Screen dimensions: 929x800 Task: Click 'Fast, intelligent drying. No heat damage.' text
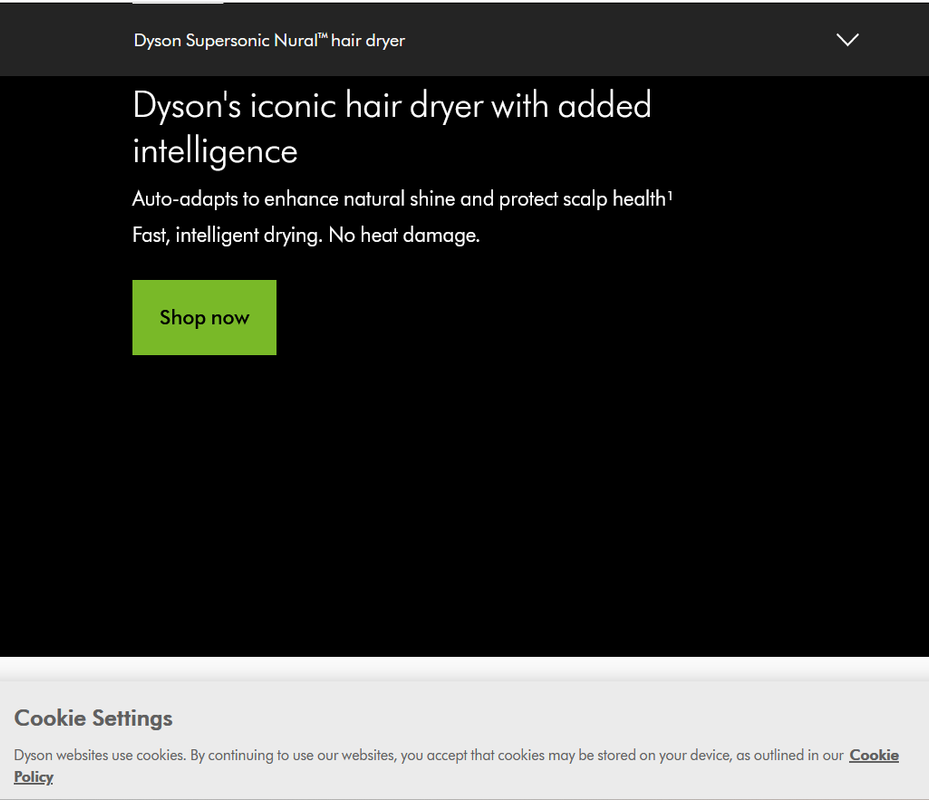[x=306, y=235]
